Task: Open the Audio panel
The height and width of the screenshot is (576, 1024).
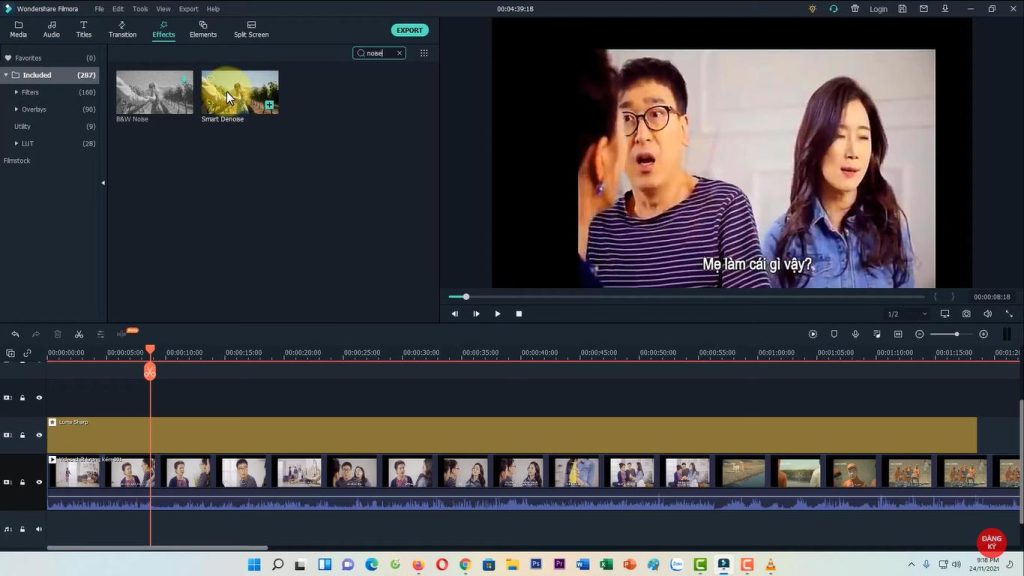Action: coord(50,30)
